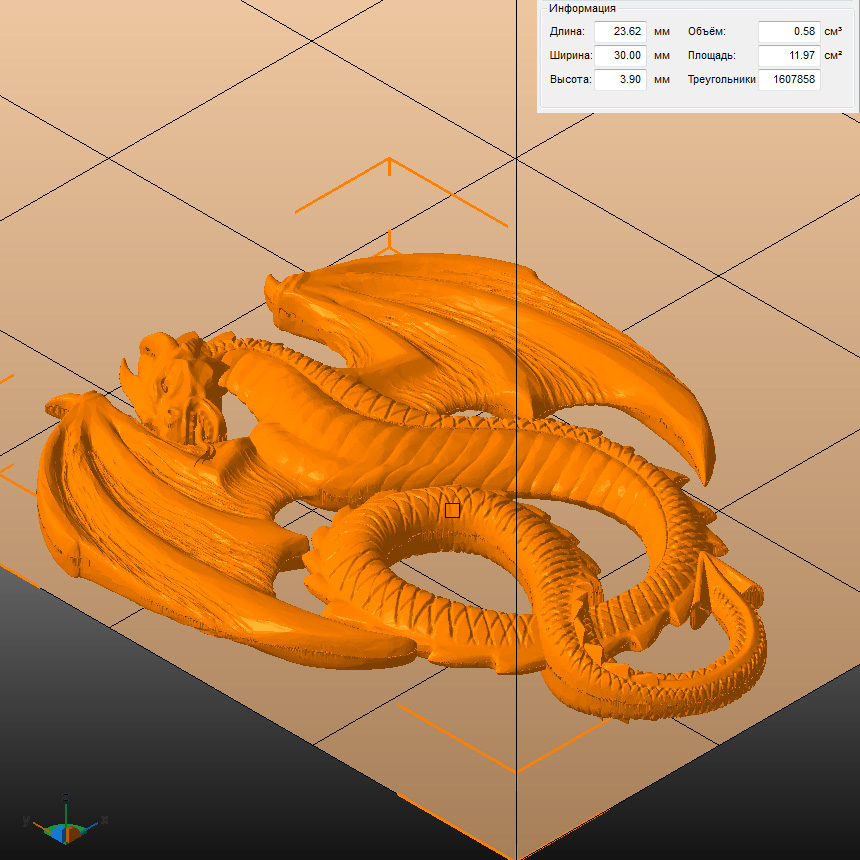Click the Высота value field showing 3.90
Viewport: 860px width, 860px height.
(x=619, y=79)
